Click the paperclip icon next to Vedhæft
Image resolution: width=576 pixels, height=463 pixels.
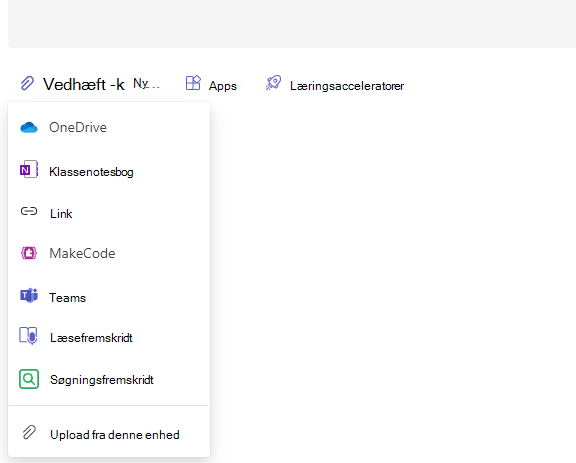point(27,83)
